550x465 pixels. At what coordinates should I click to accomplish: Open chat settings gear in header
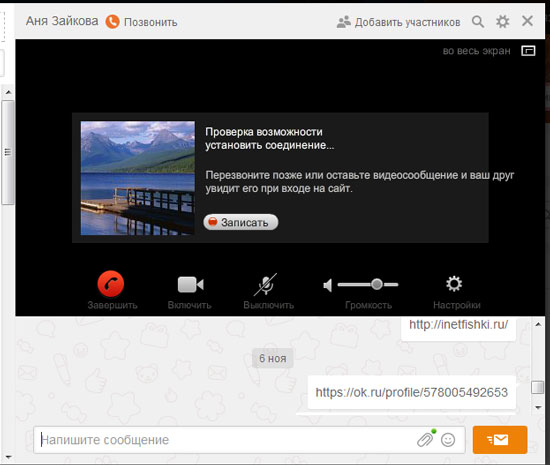click(x=503, y=22)
